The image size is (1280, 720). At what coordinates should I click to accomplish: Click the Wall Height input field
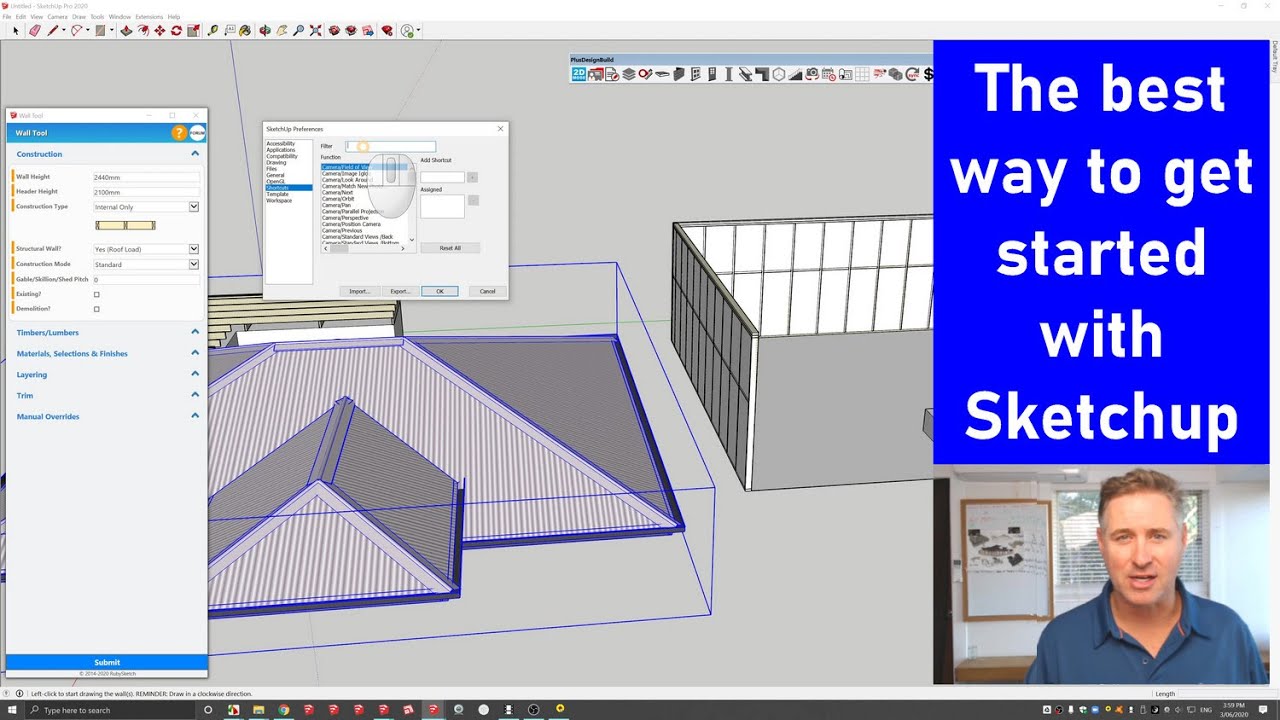pos(146,177)
